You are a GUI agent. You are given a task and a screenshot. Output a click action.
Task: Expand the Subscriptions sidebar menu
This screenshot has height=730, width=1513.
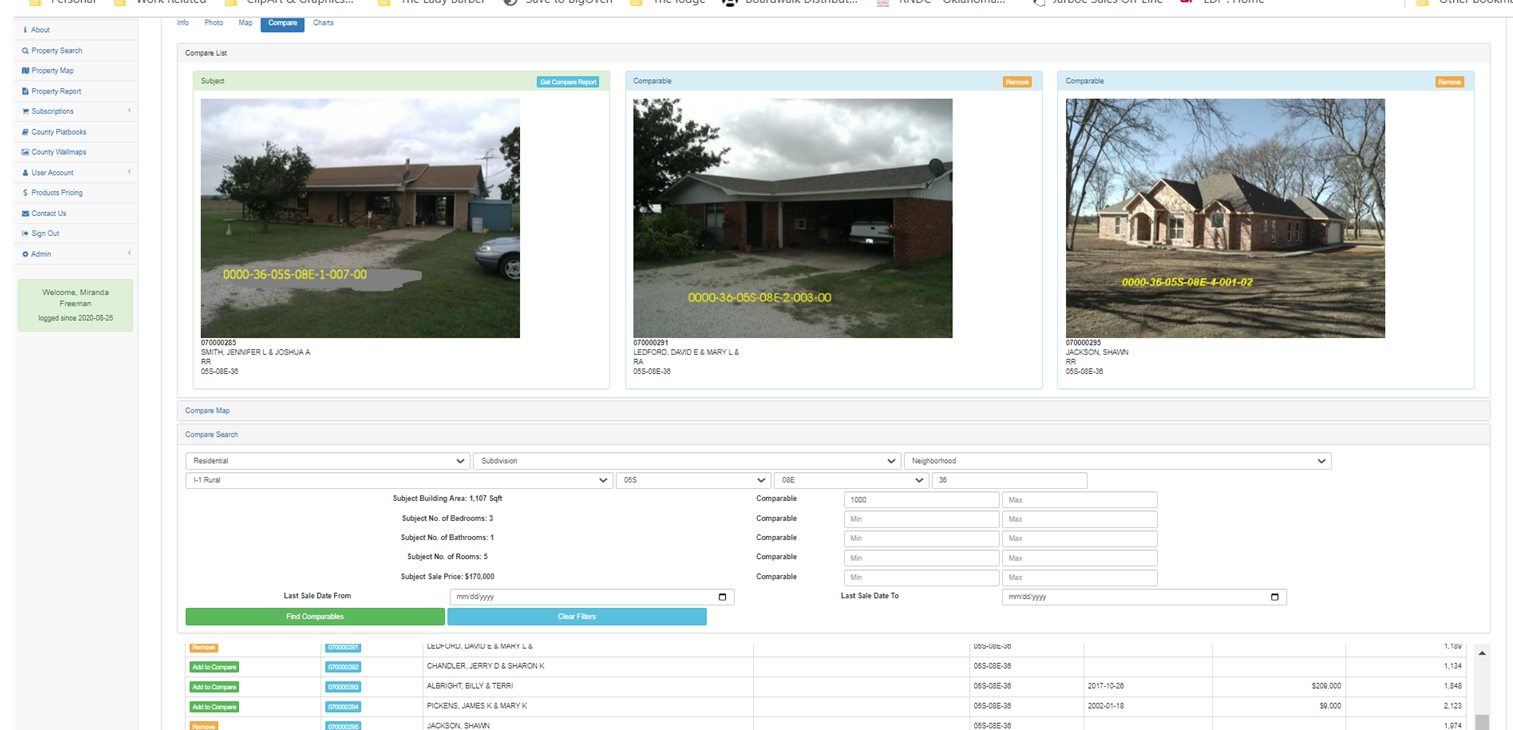tap(75, 111)
